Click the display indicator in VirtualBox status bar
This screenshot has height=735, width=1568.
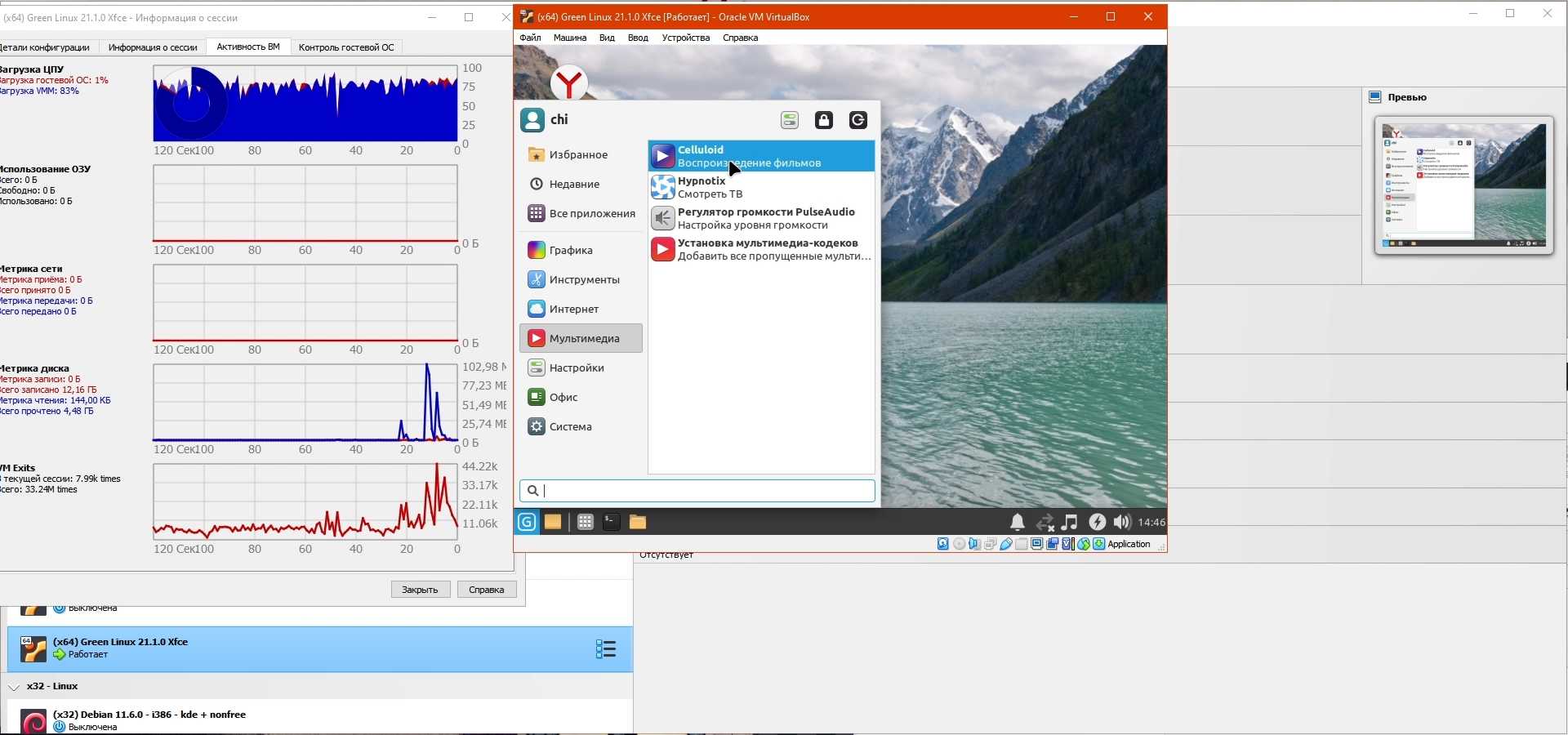1037,544
